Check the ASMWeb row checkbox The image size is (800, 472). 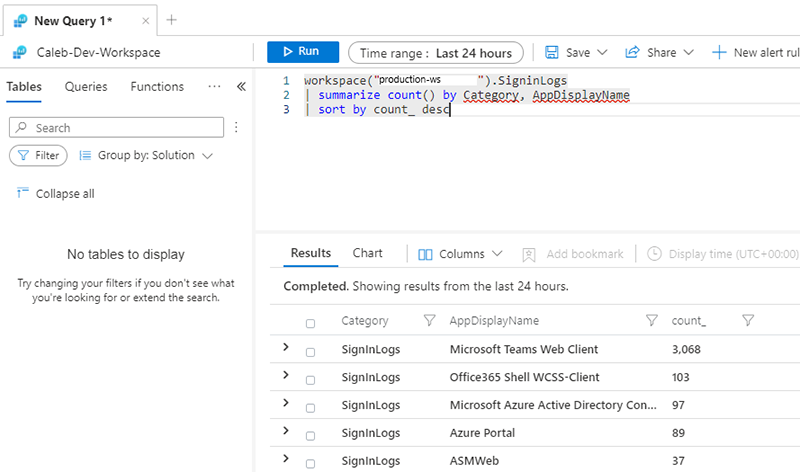pyautogui.click(x=310, y=464)
